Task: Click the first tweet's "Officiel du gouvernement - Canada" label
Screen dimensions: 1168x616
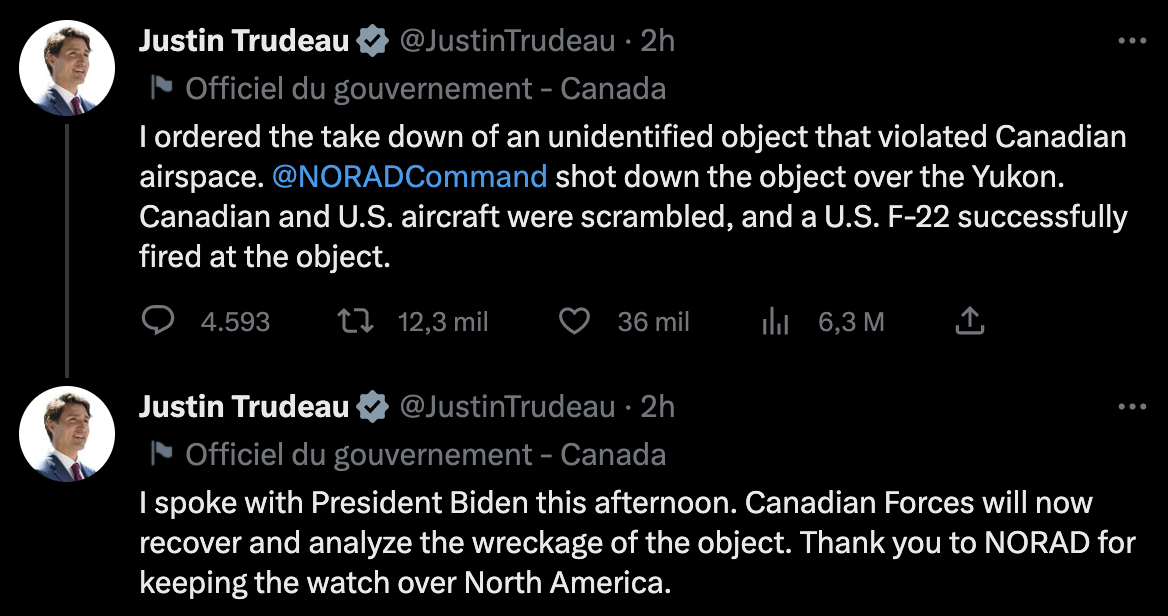Action: point(426,88)
